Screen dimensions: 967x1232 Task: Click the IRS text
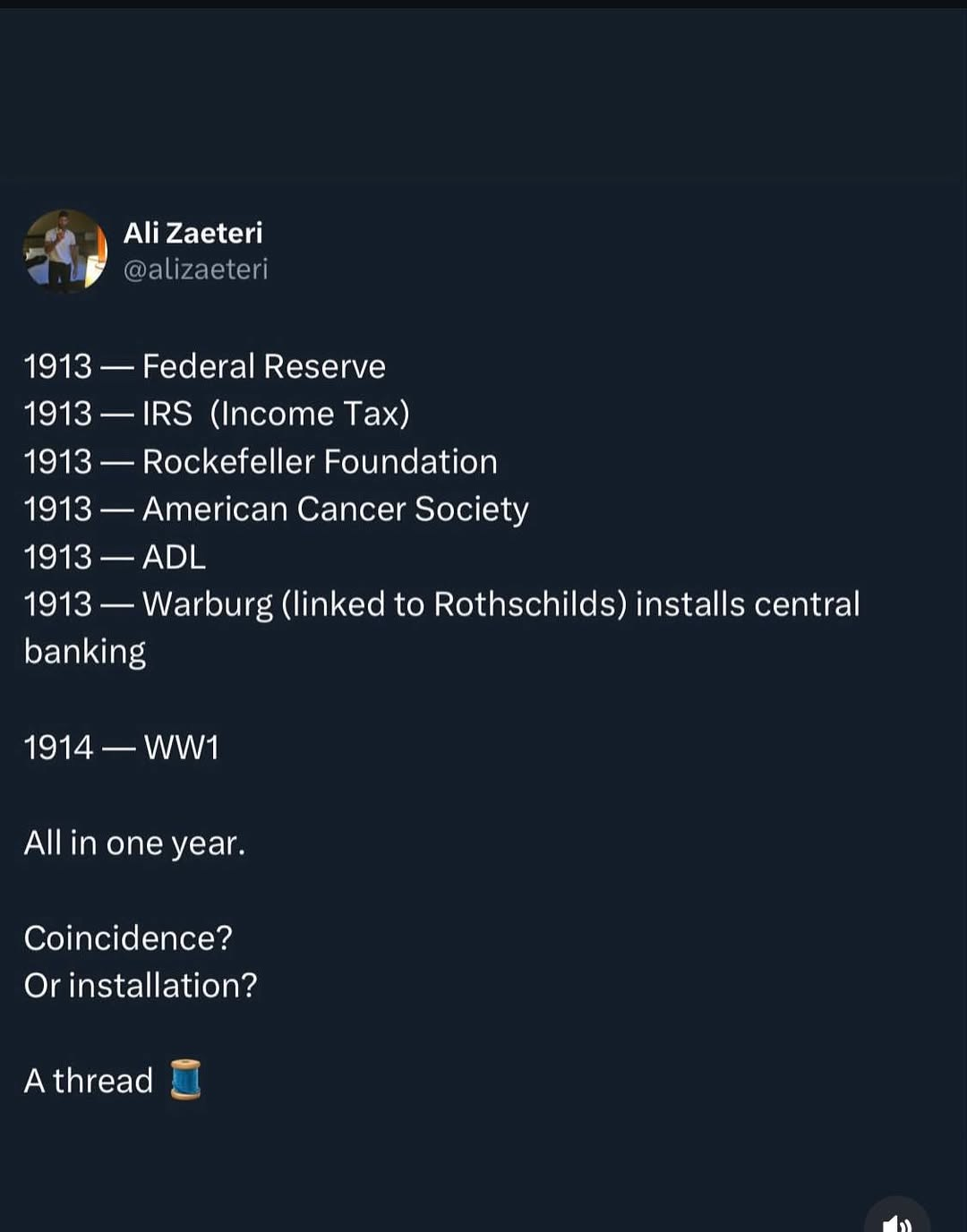tap(167, 414)
